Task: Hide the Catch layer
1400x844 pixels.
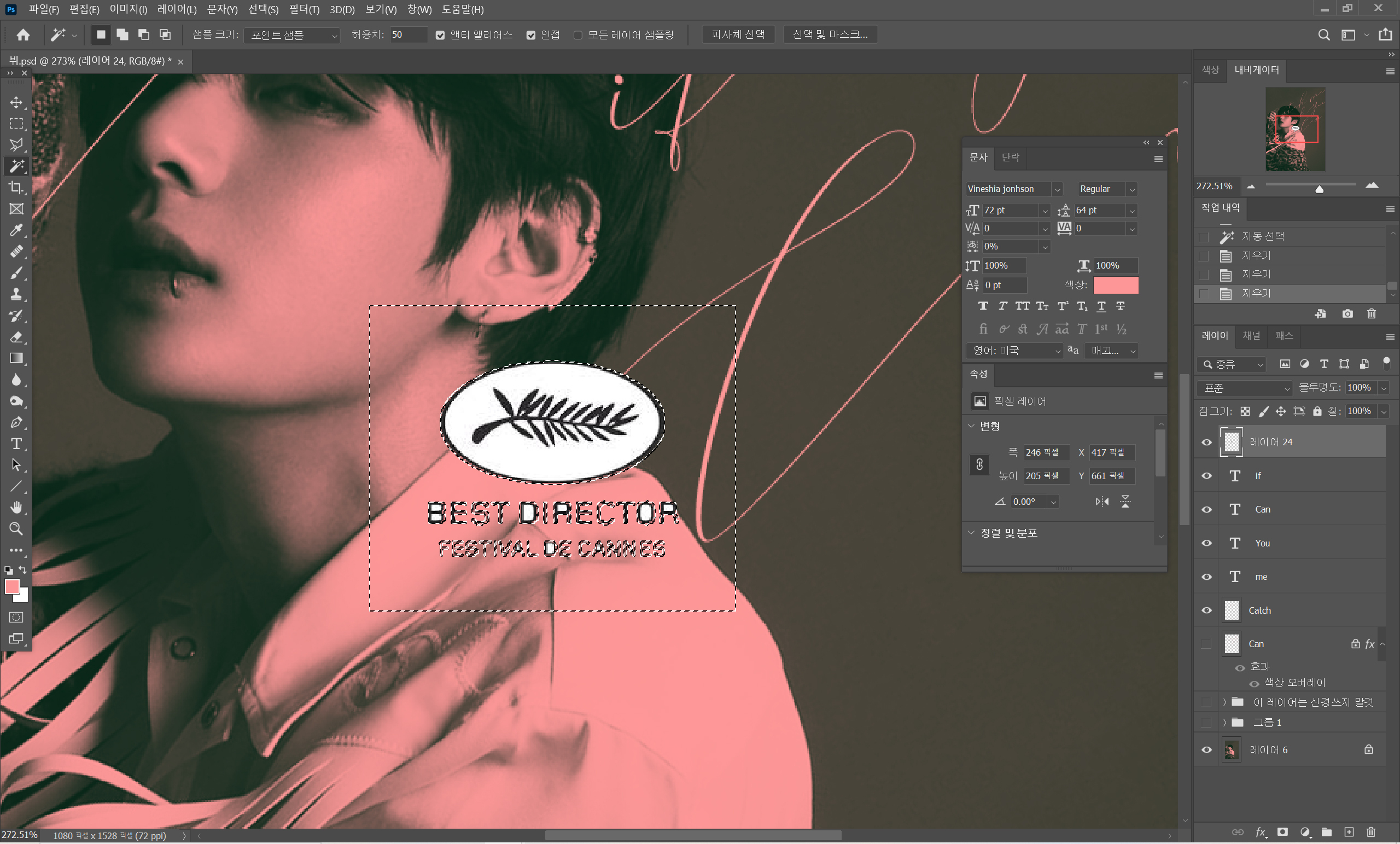Action: pos(1207,610)
